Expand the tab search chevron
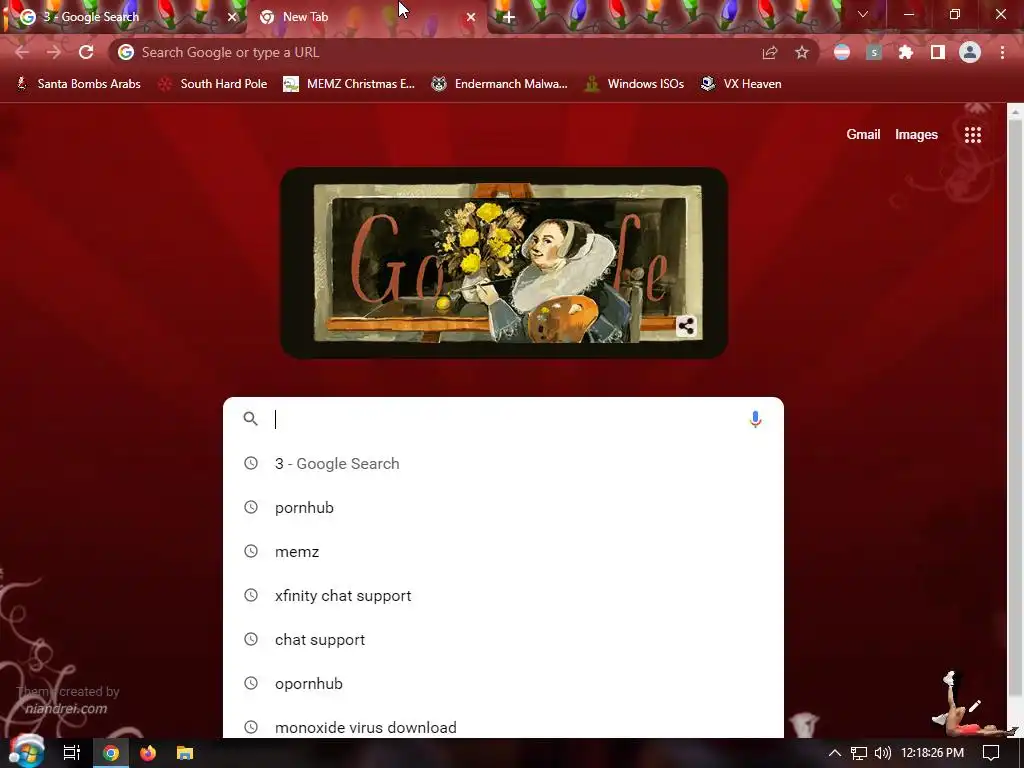The image size is (1024, 768). [863, 14]
